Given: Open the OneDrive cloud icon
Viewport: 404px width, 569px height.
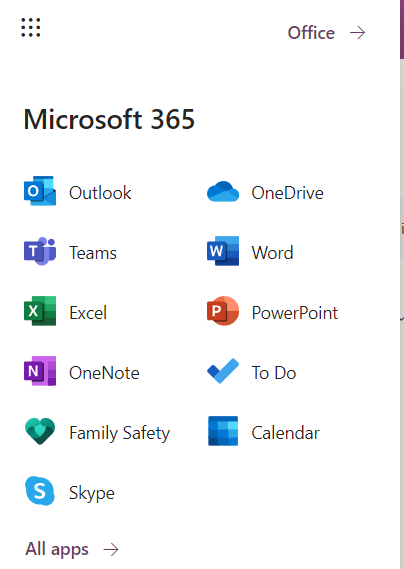Looking at the screenshot, I should click(223, 192).
